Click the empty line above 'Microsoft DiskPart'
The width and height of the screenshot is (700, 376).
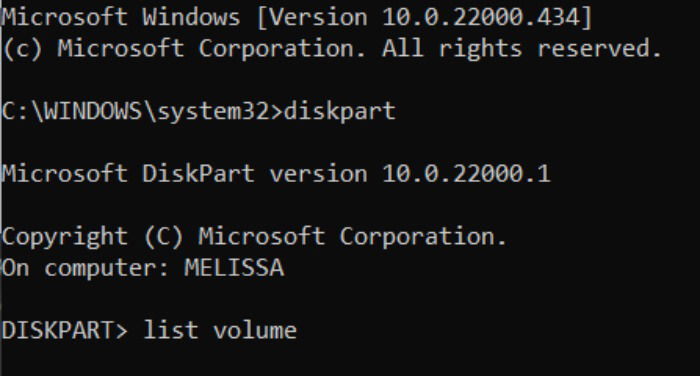tap(350, 142)
